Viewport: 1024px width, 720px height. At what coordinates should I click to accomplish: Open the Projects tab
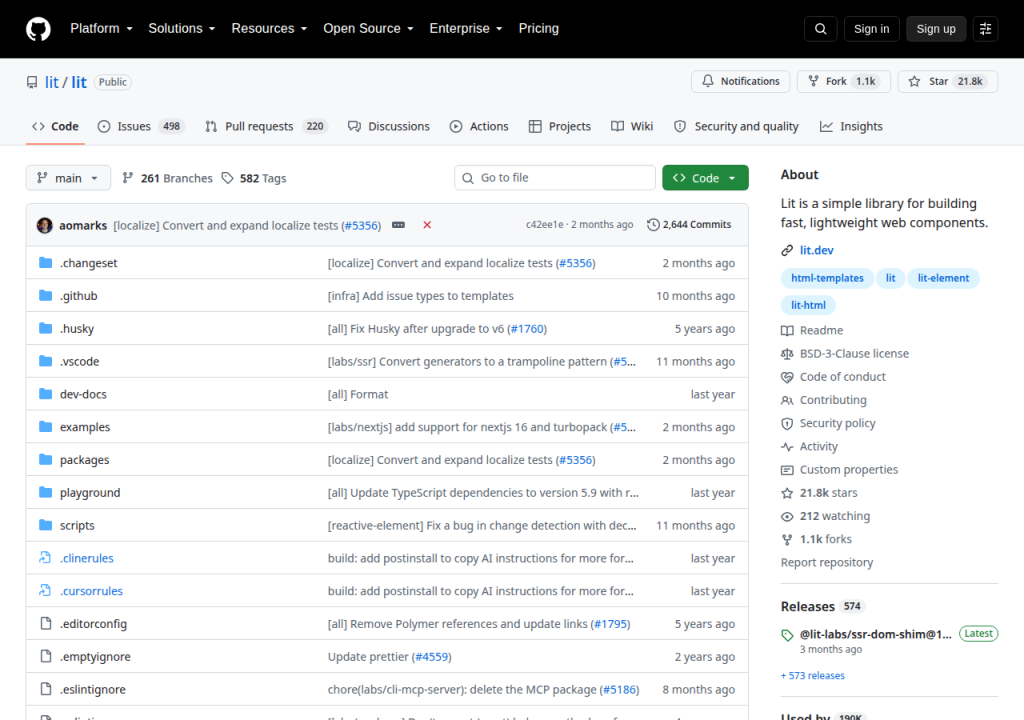[x=560, y=126]
